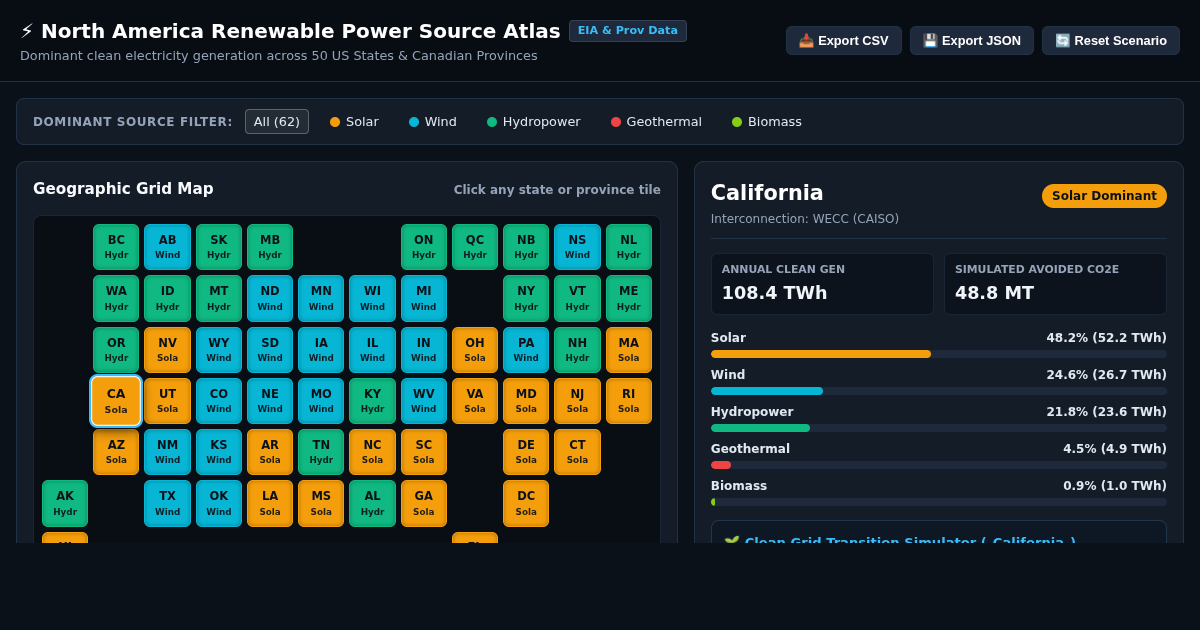Select the NY state tile
1200x630 pixels.
(526, 298)
